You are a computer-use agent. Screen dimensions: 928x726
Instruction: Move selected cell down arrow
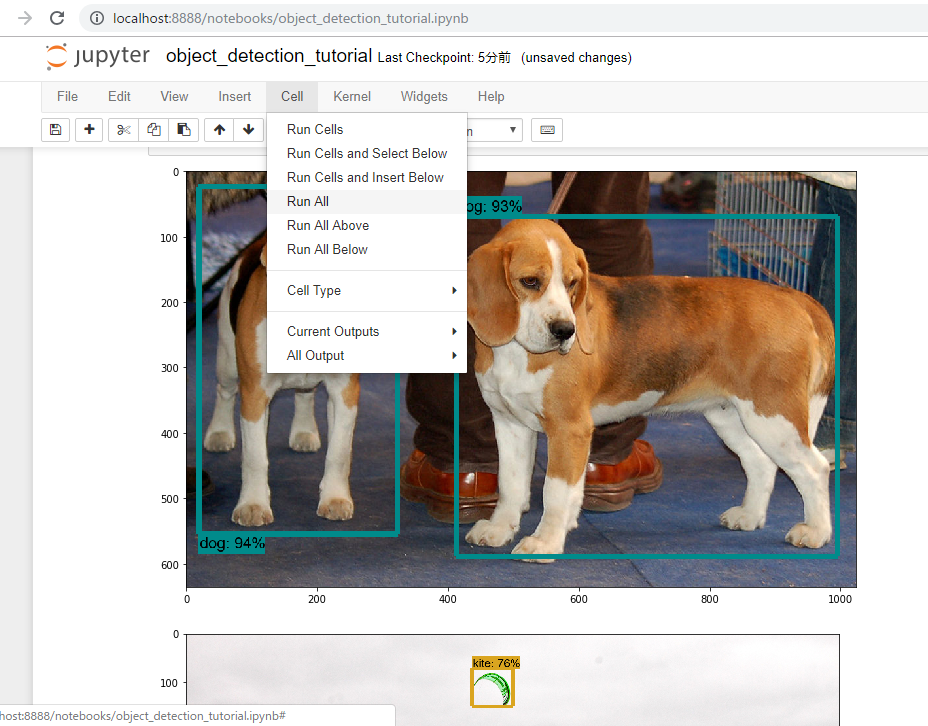pyautogui.click(x=248, y=129)
